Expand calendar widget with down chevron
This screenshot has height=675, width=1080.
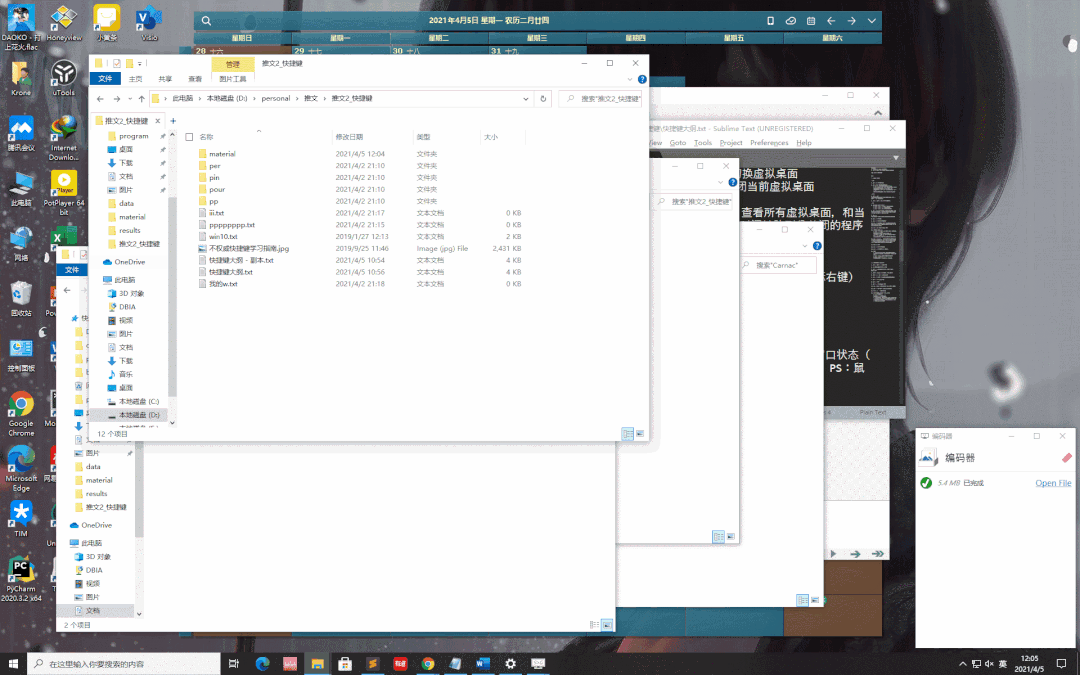(x=871, y=21)
